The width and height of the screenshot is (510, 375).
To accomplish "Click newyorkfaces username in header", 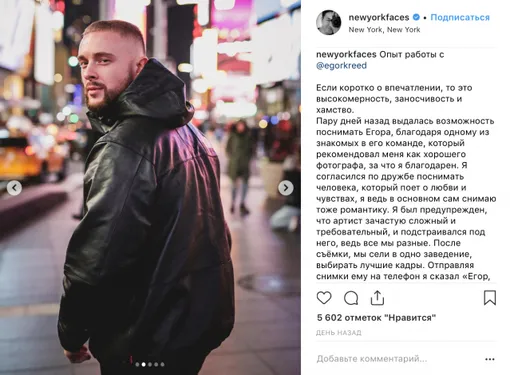I will 379,17.
